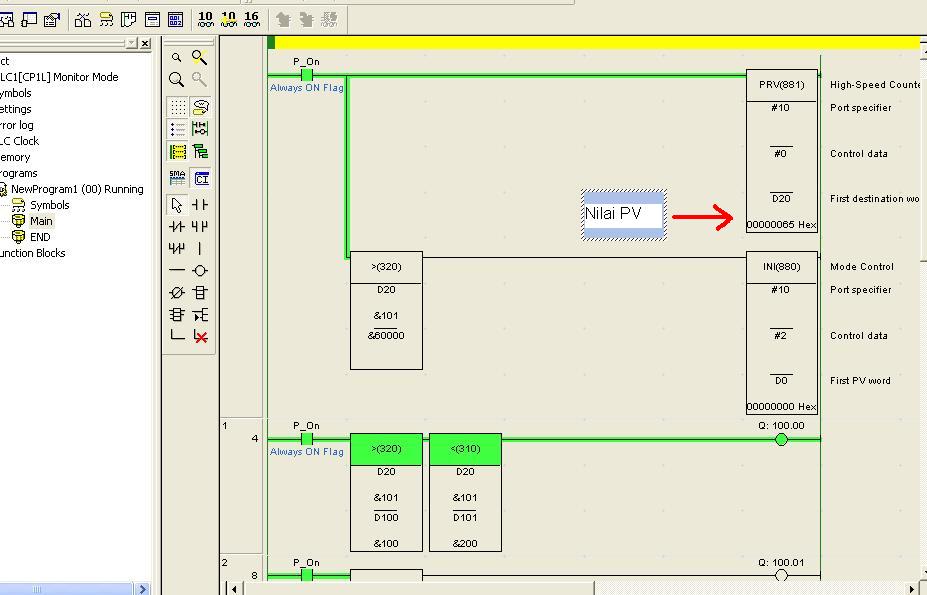Select the New Closed Coil tool
927x595 pixels.
pos(178,292)
